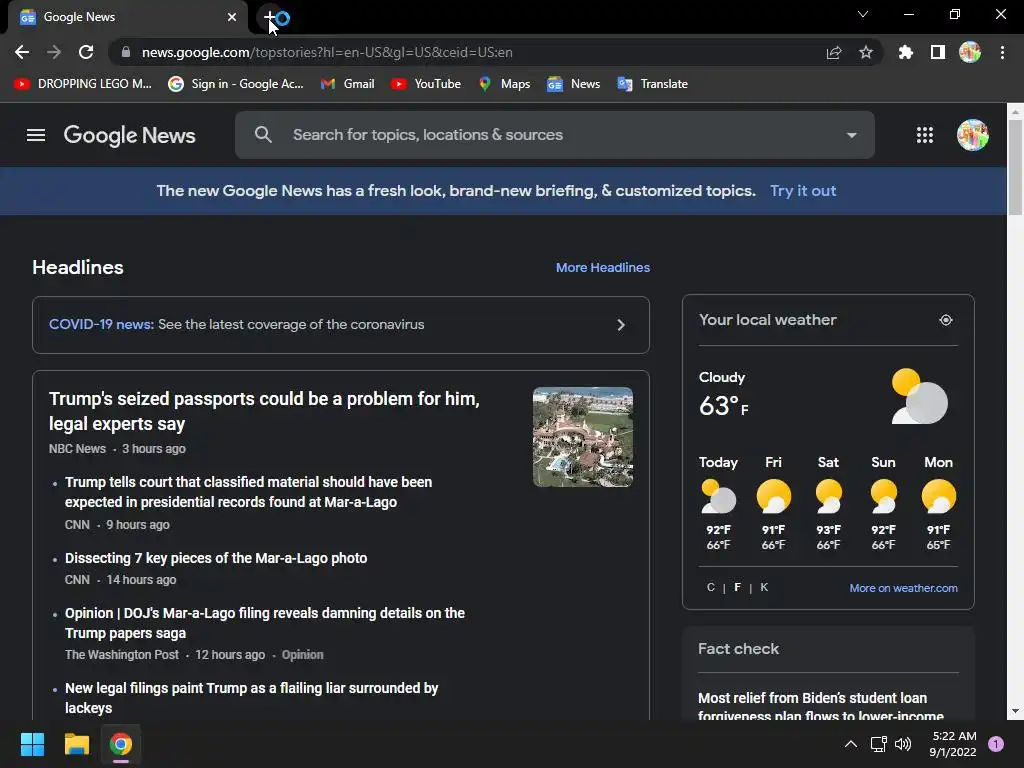The width and height of the screenshot is (1024, 768).
Task: Open More Headlines link
Action: click(x=603, y=268)
